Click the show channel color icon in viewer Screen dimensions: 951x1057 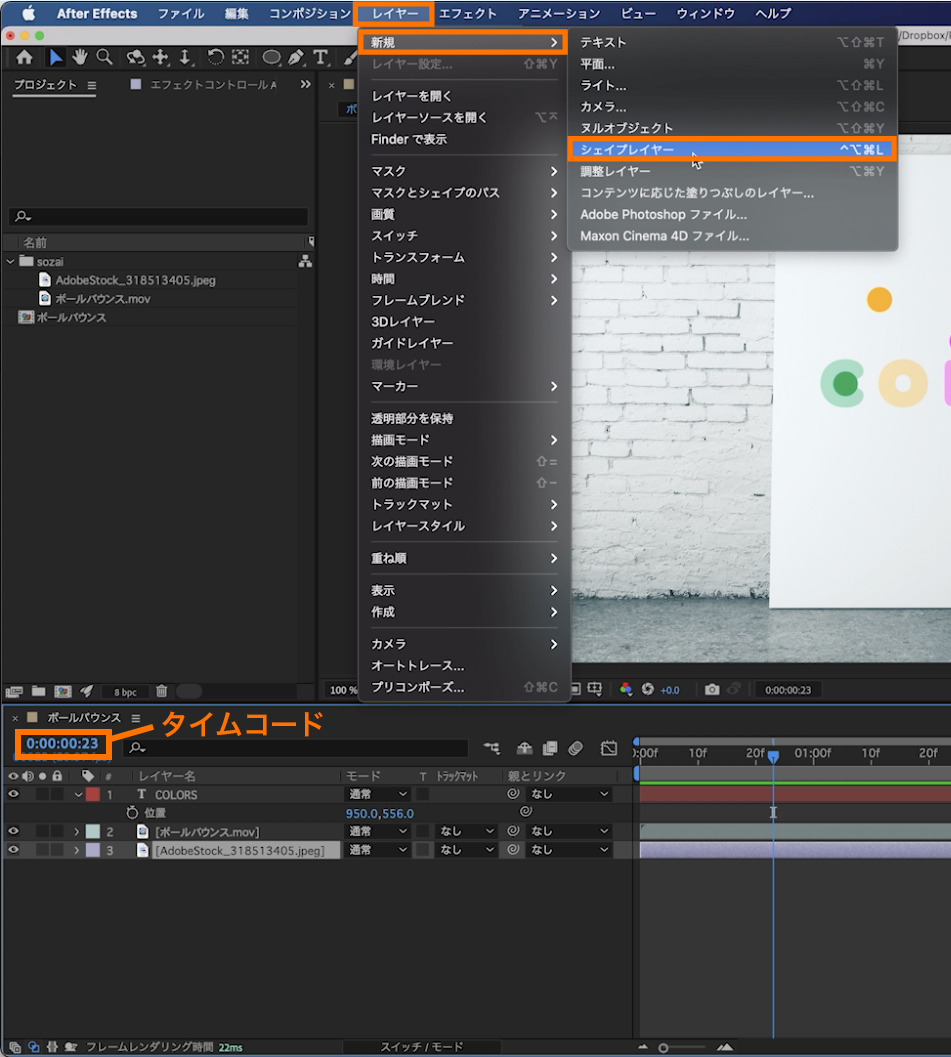626,690
